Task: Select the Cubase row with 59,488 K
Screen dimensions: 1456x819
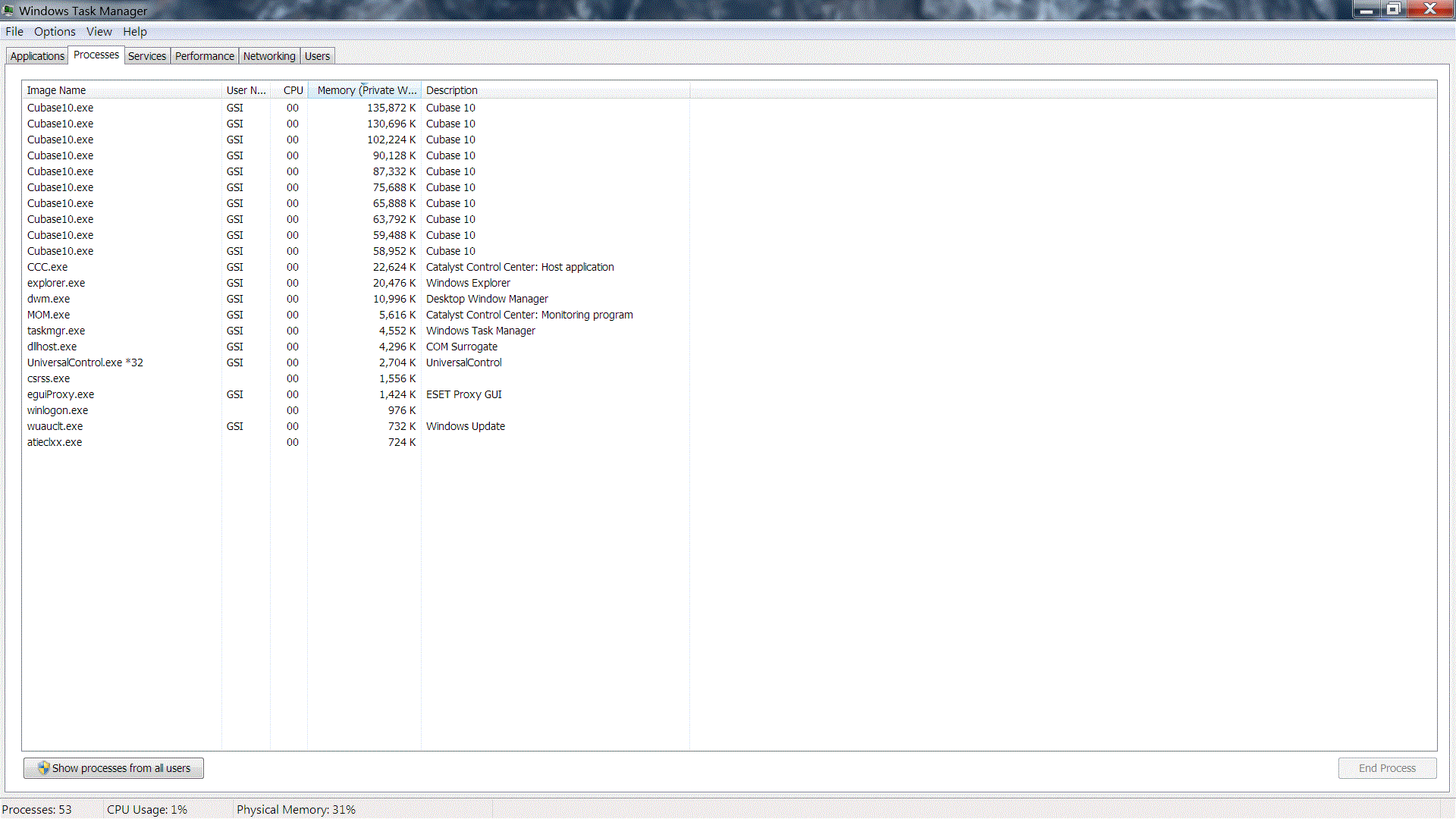Action: (356, 235)
